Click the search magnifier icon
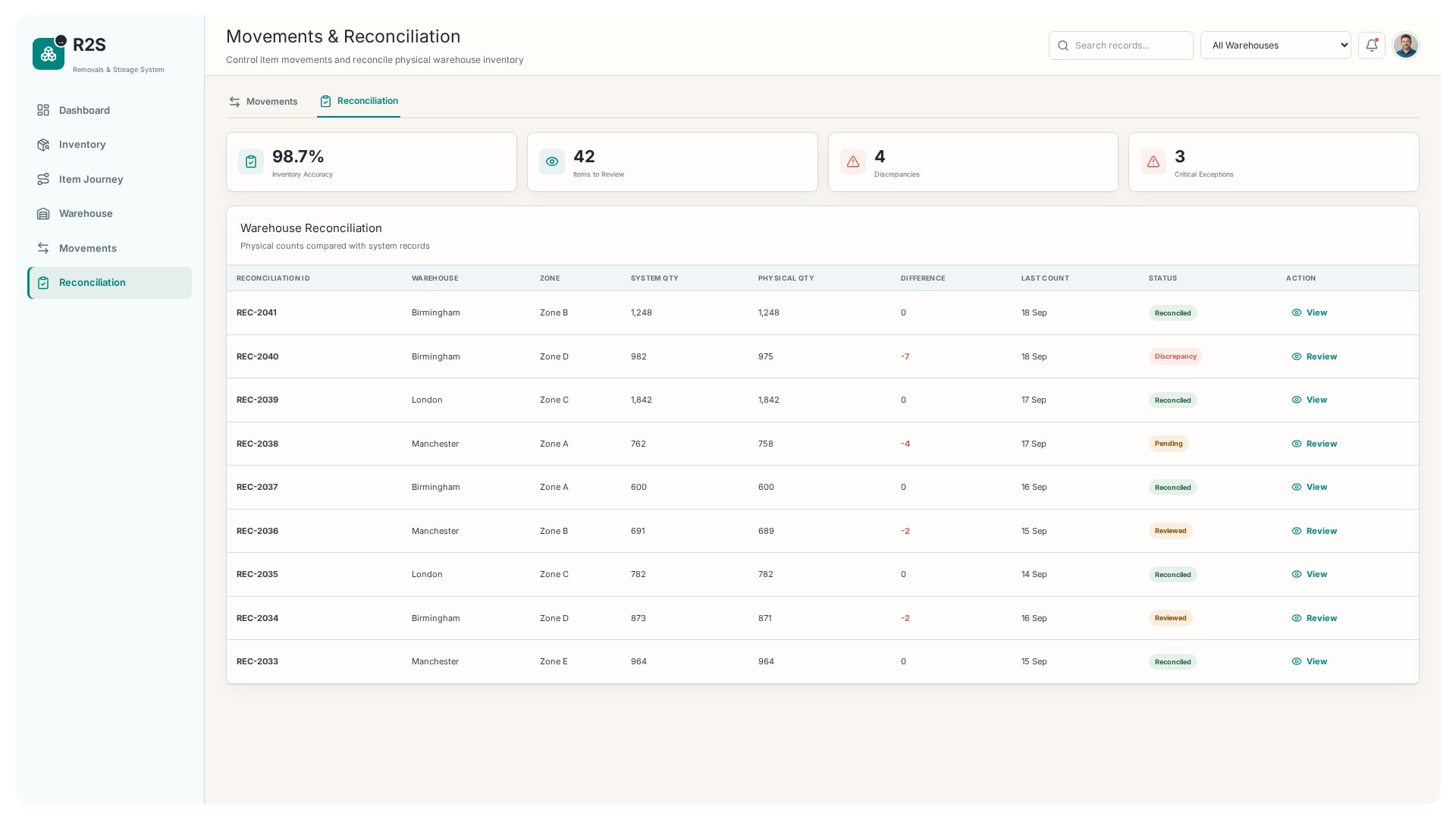 click(x=1063, y=45)
